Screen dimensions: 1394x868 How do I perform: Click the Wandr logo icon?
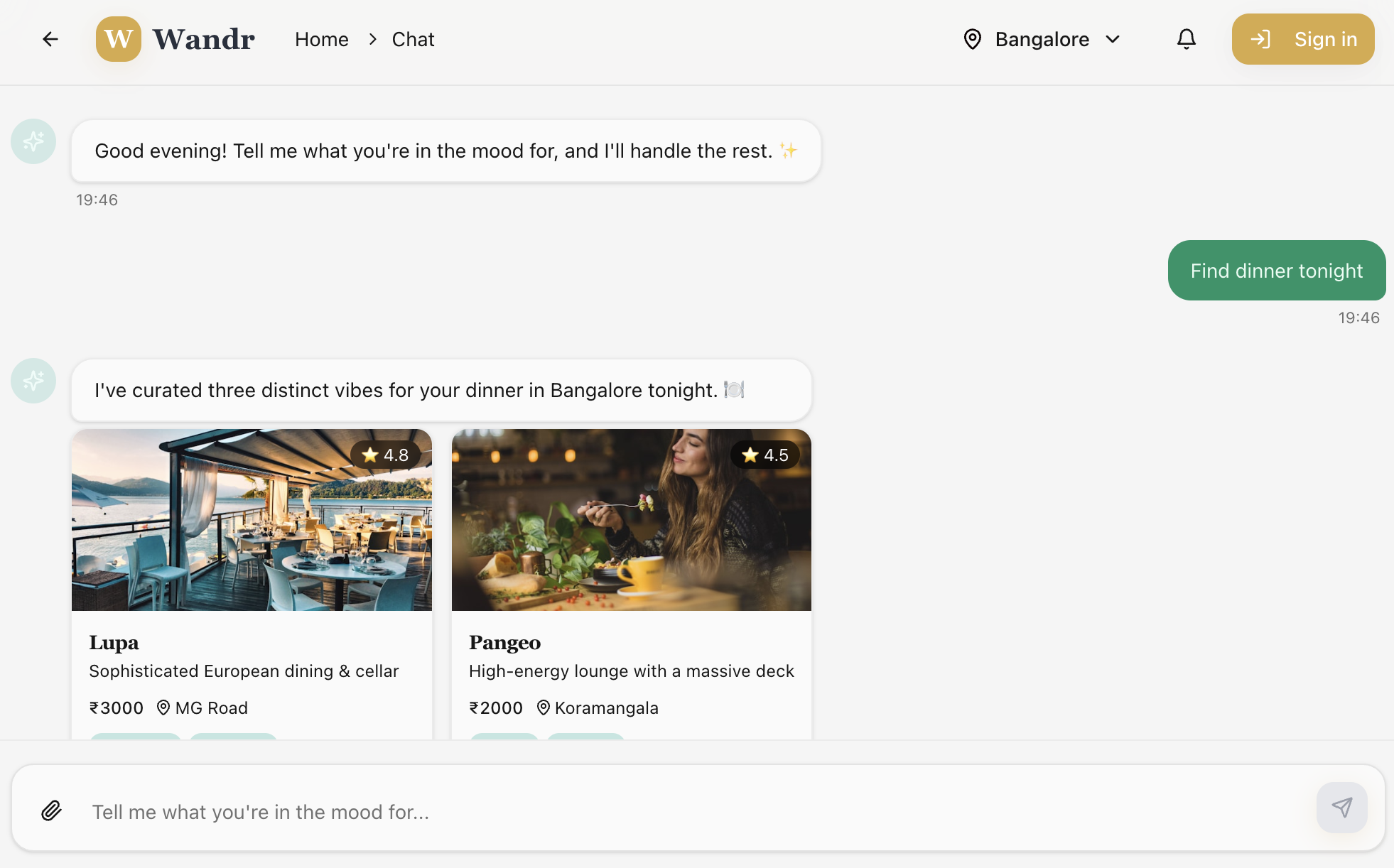[119, 39]
